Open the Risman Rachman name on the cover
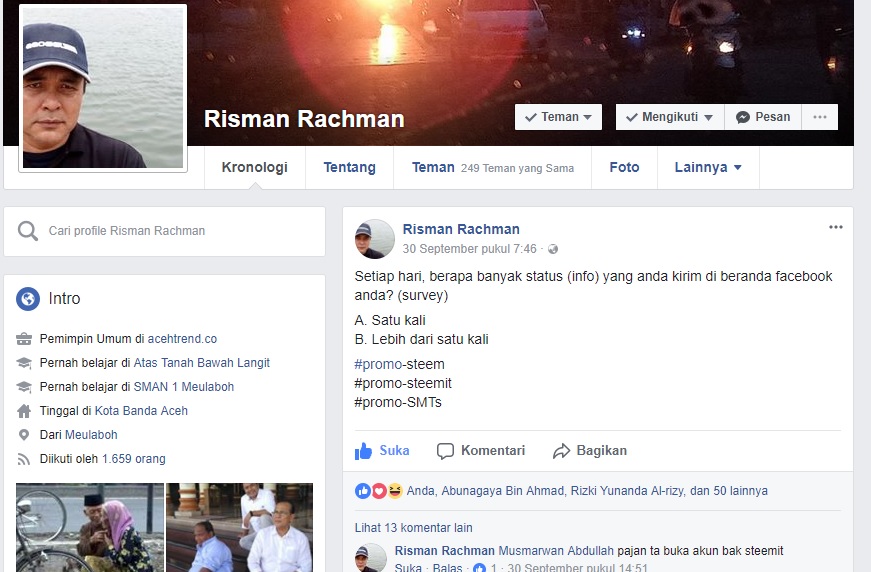Screen dimensions: 871x572 (304, 119)
